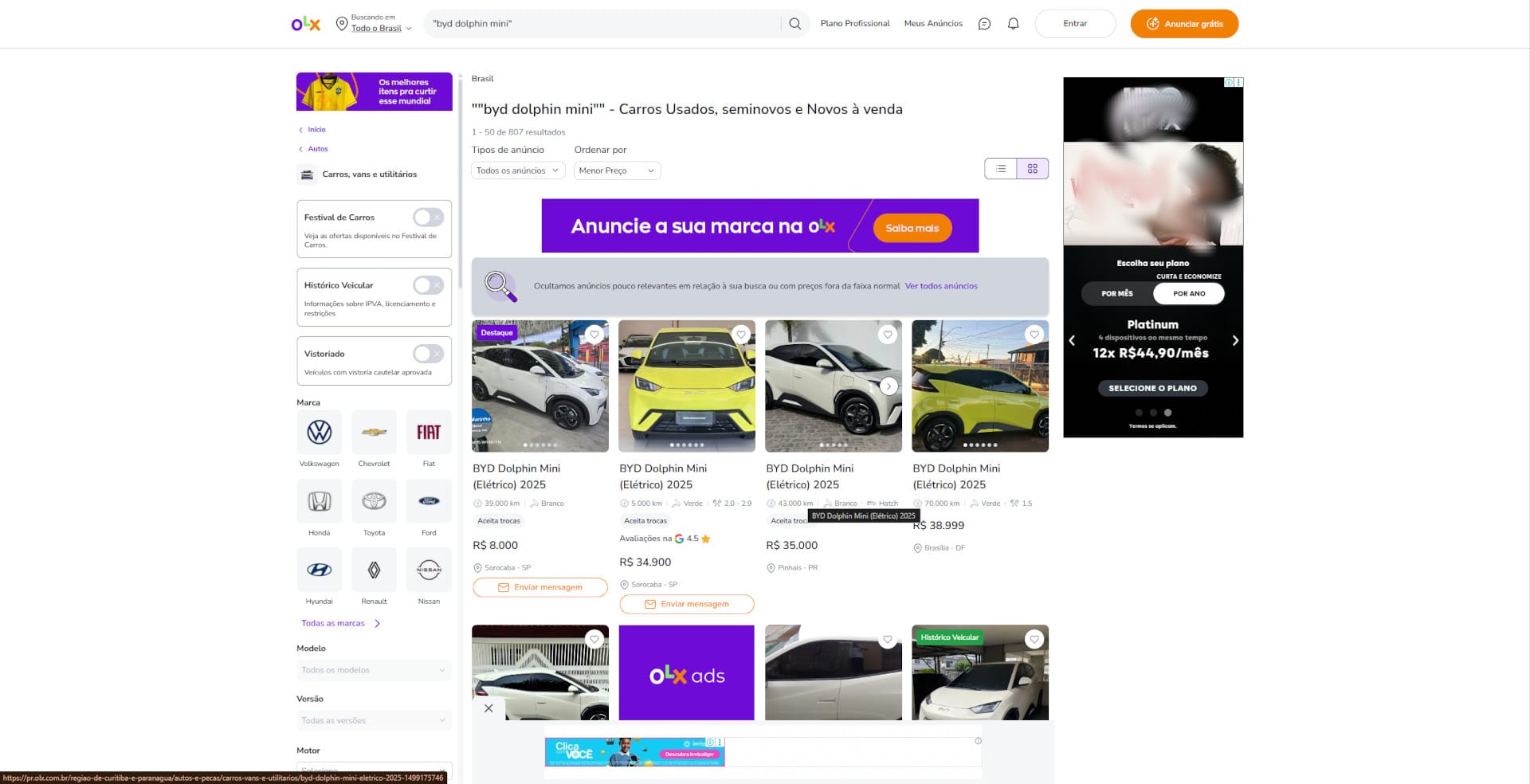Switch to grid view layout

[1033, 169]
